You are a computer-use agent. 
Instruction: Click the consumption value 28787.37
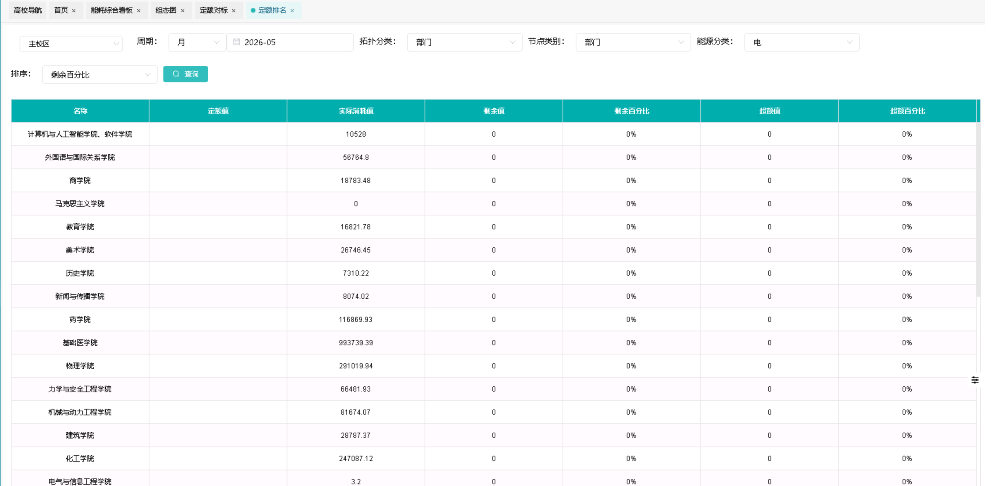click(356, 436)
